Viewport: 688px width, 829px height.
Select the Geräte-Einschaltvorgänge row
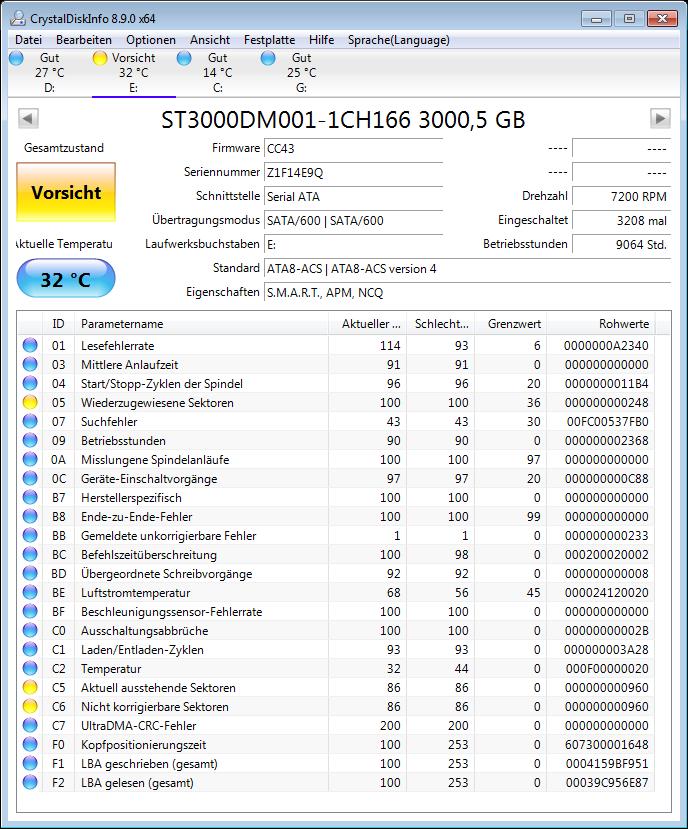337,478
